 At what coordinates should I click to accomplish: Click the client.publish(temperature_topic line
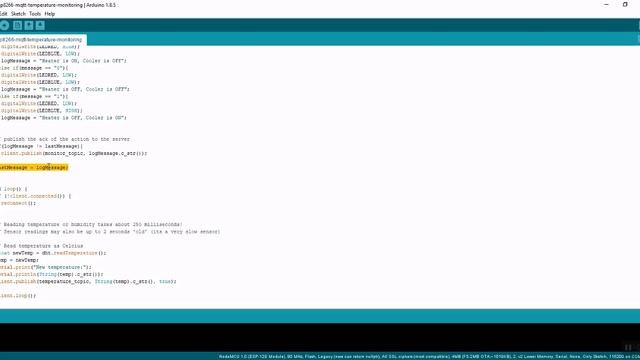[88, 282]
